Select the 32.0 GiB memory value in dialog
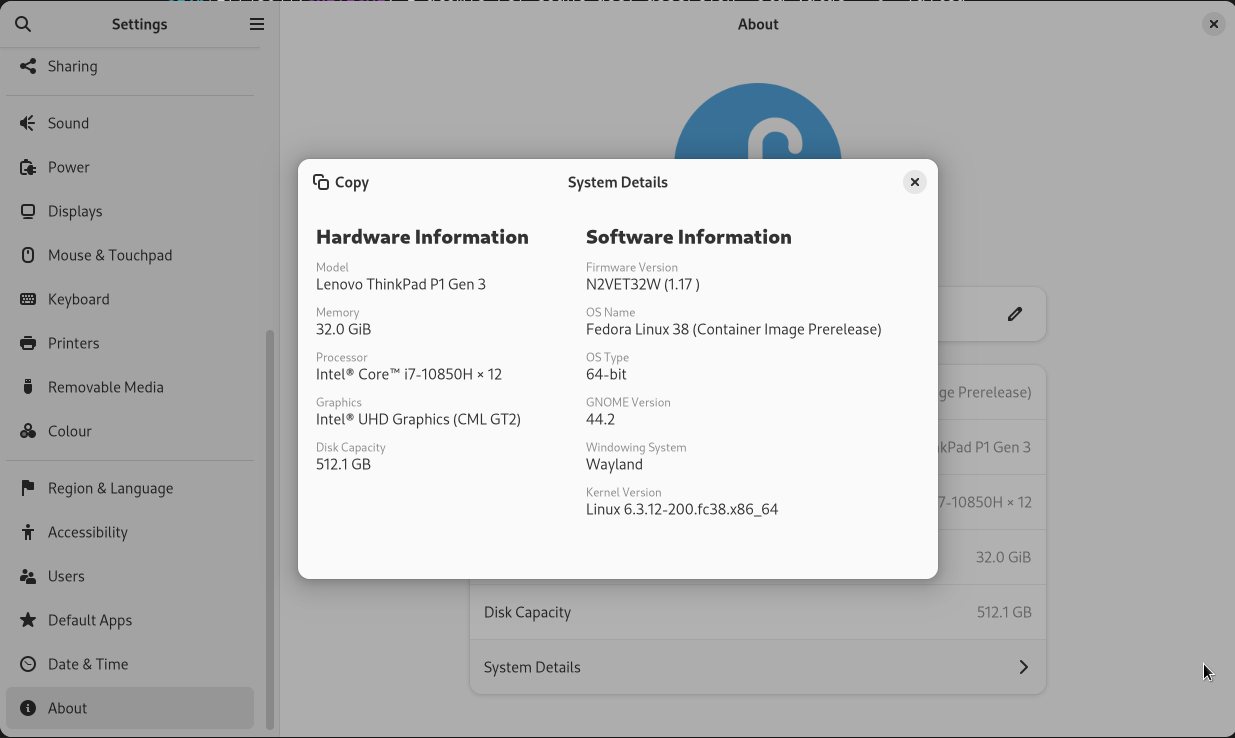 click(344, 329)
